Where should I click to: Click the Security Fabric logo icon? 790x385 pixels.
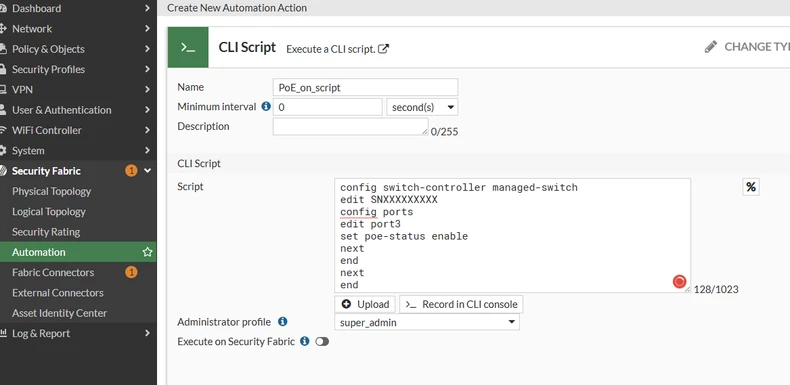(3, 171)
